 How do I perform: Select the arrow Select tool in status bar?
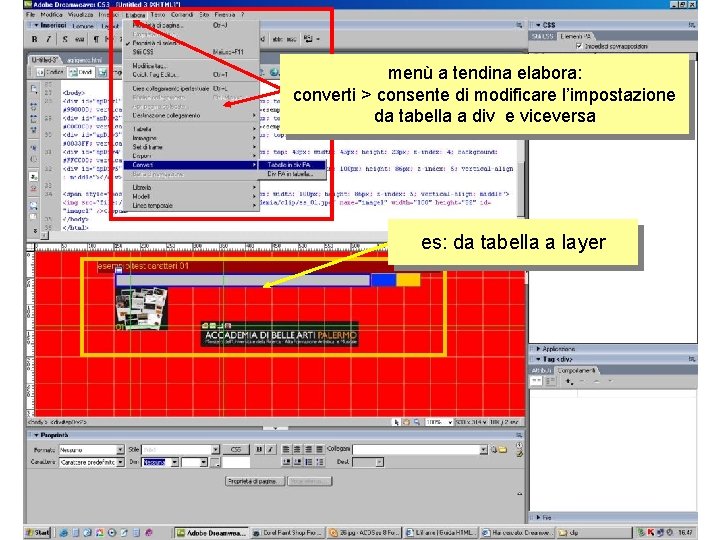point(396,422)
